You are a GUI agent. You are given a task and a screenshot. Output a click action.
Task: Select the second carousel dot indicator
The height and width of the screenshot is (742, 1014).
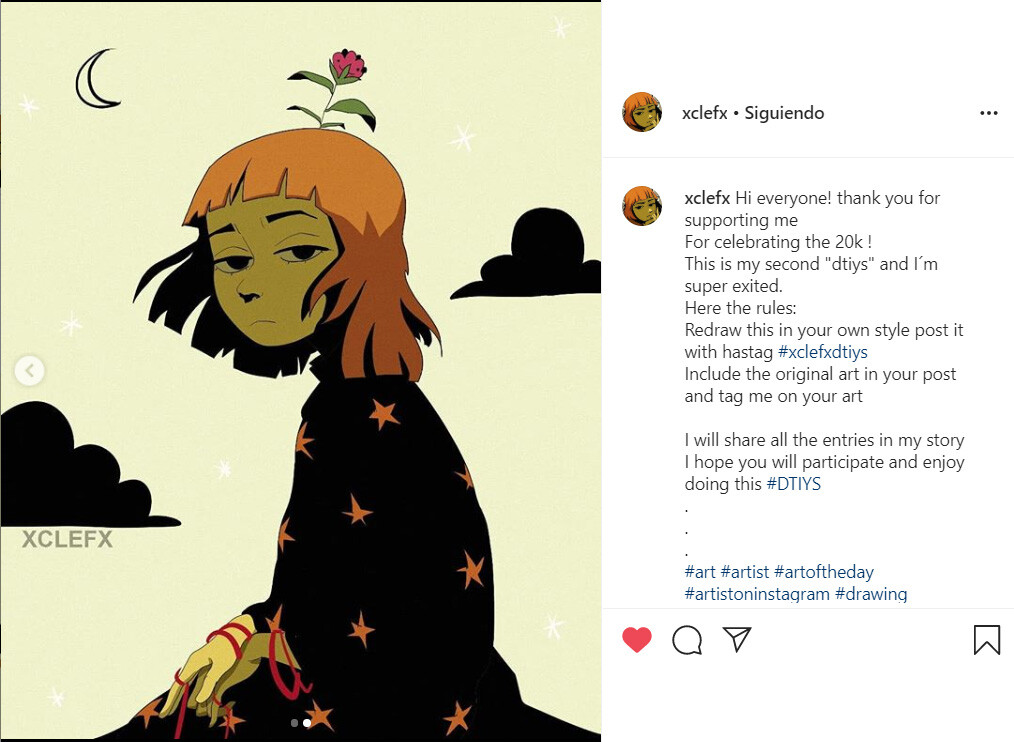point(307,723)
